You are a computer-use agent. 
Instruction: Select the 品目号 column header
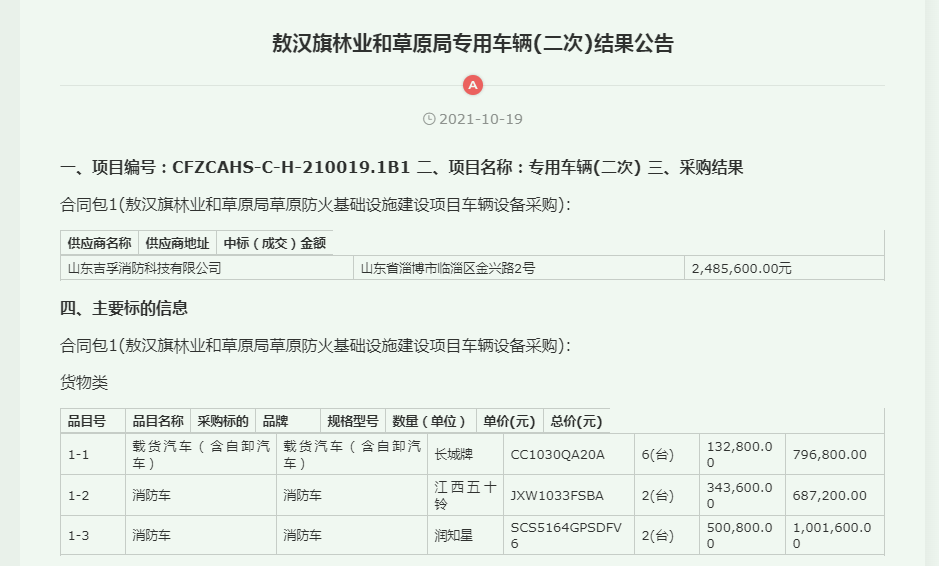pyautogui.click(x=86, y=421)
